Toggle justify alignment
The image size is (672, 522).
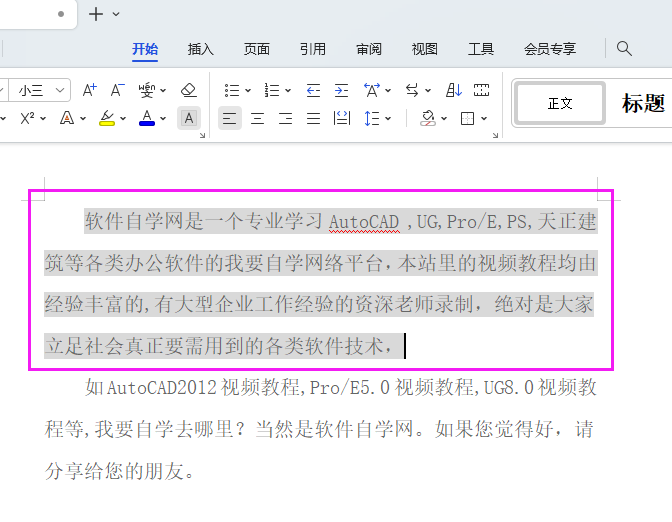click(x=313, y=118)
